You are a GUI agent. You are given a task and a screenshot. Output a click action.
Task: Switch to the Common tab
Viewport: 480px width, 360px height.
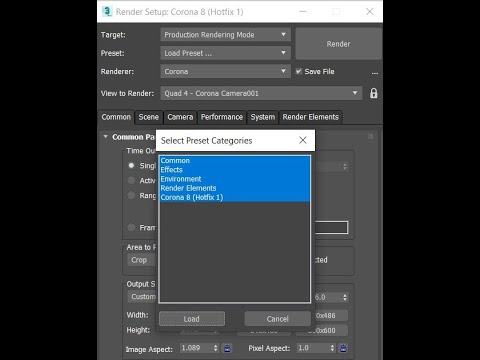[x=116, y=117]
